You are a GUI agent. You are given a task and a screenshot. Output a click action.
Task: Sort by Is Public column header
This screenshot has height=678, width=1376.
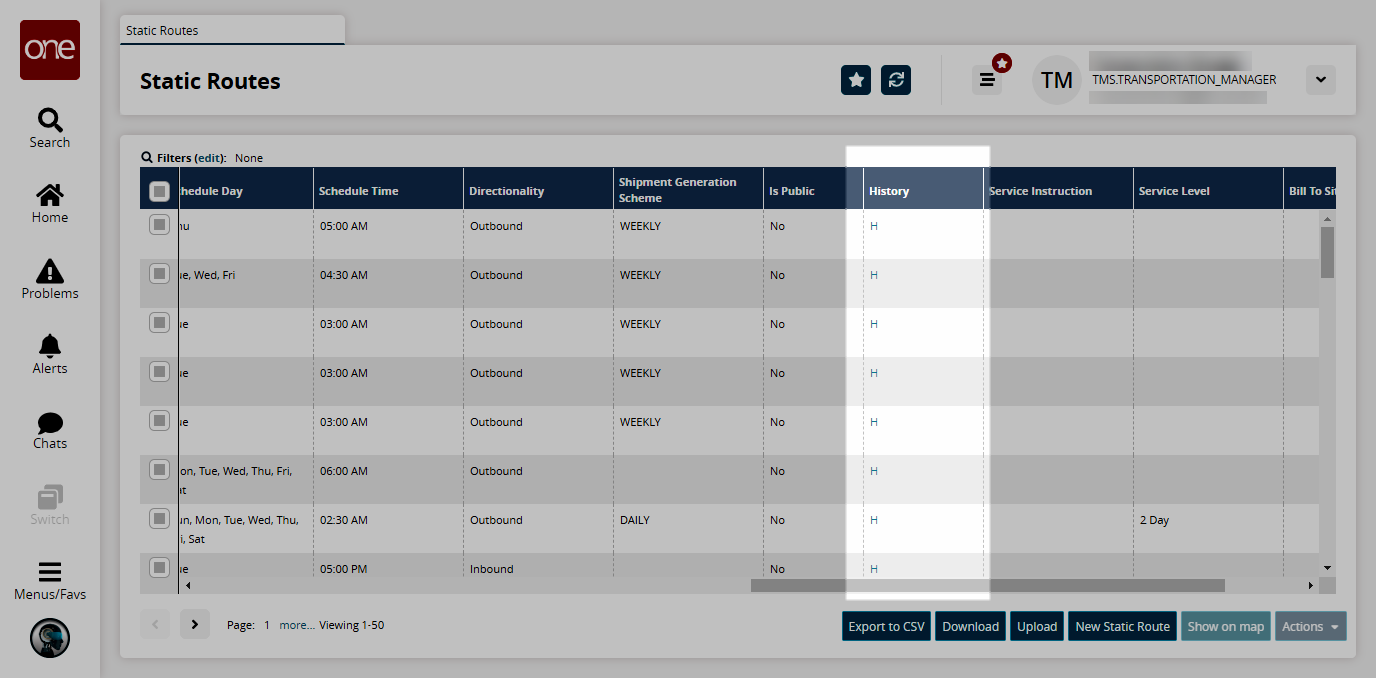click(813, 190)
